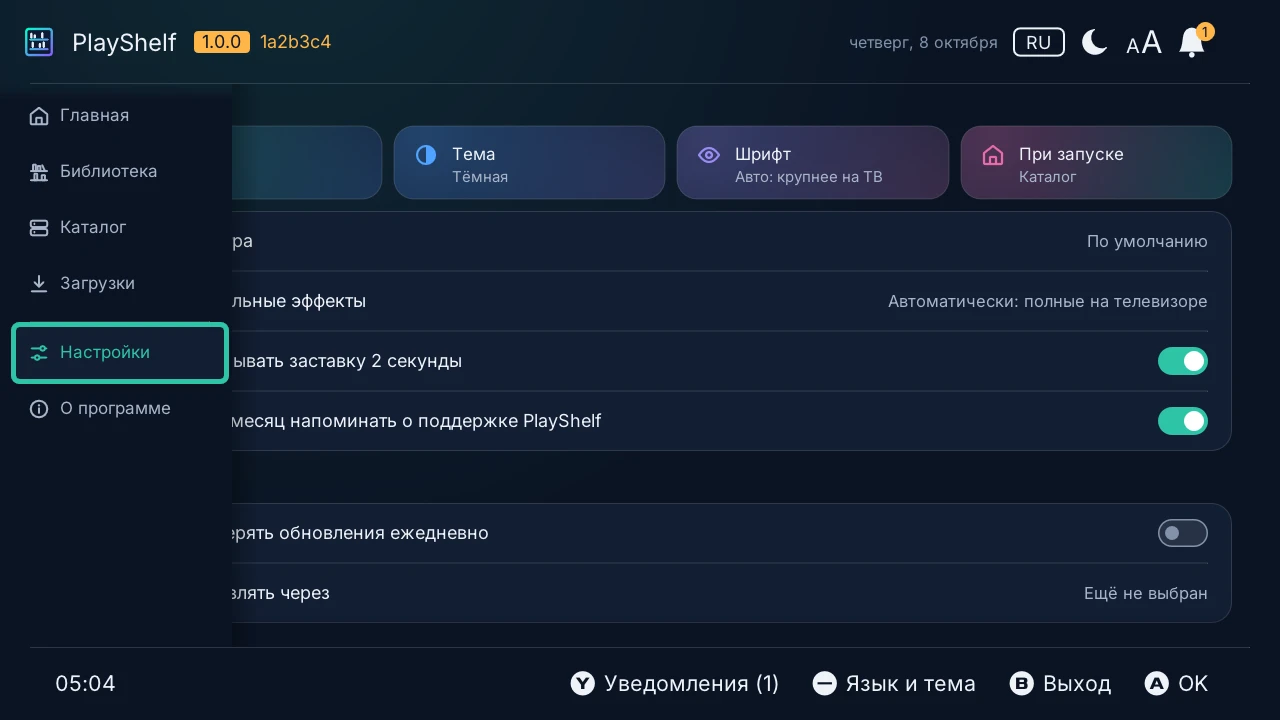
Task: Open the Ещё не выбран selector
Action: (x=1146, y=593)
